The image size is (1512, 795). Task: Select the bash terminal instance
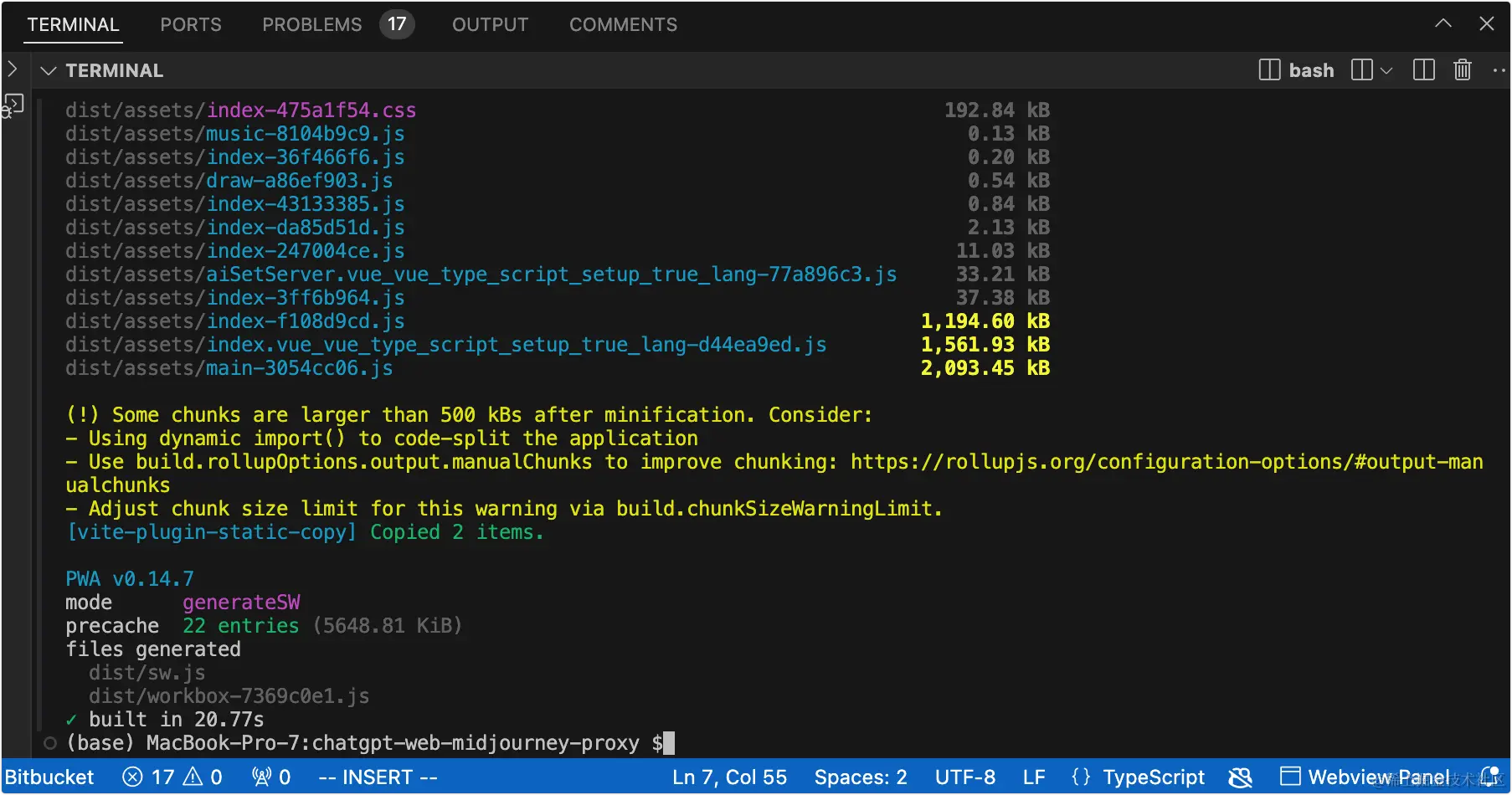click(1297, 70)
